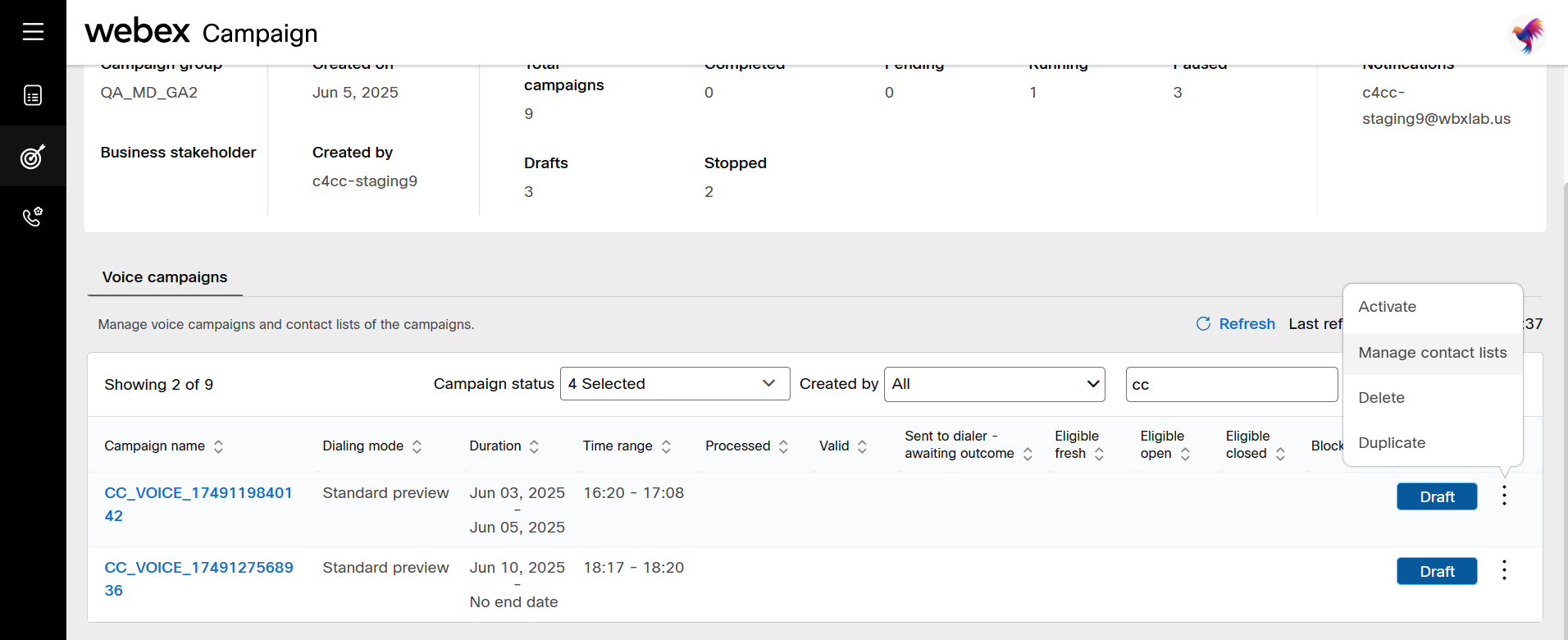Click Draft button for CC_VOICE_1749119840142
The image size is (1568, 640).
coord(1437,496)
